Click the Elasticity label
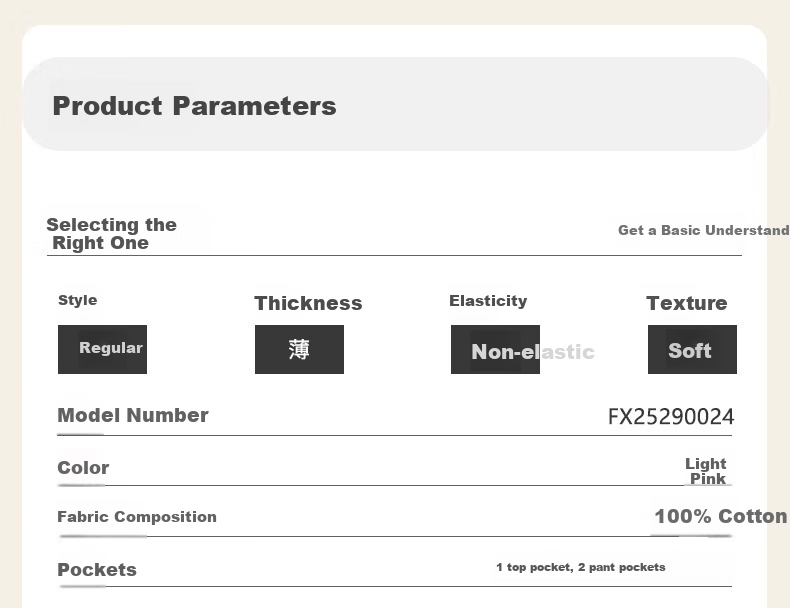Image resolution: width=790 pixels, height=608 pixels. tap(488, 301)
